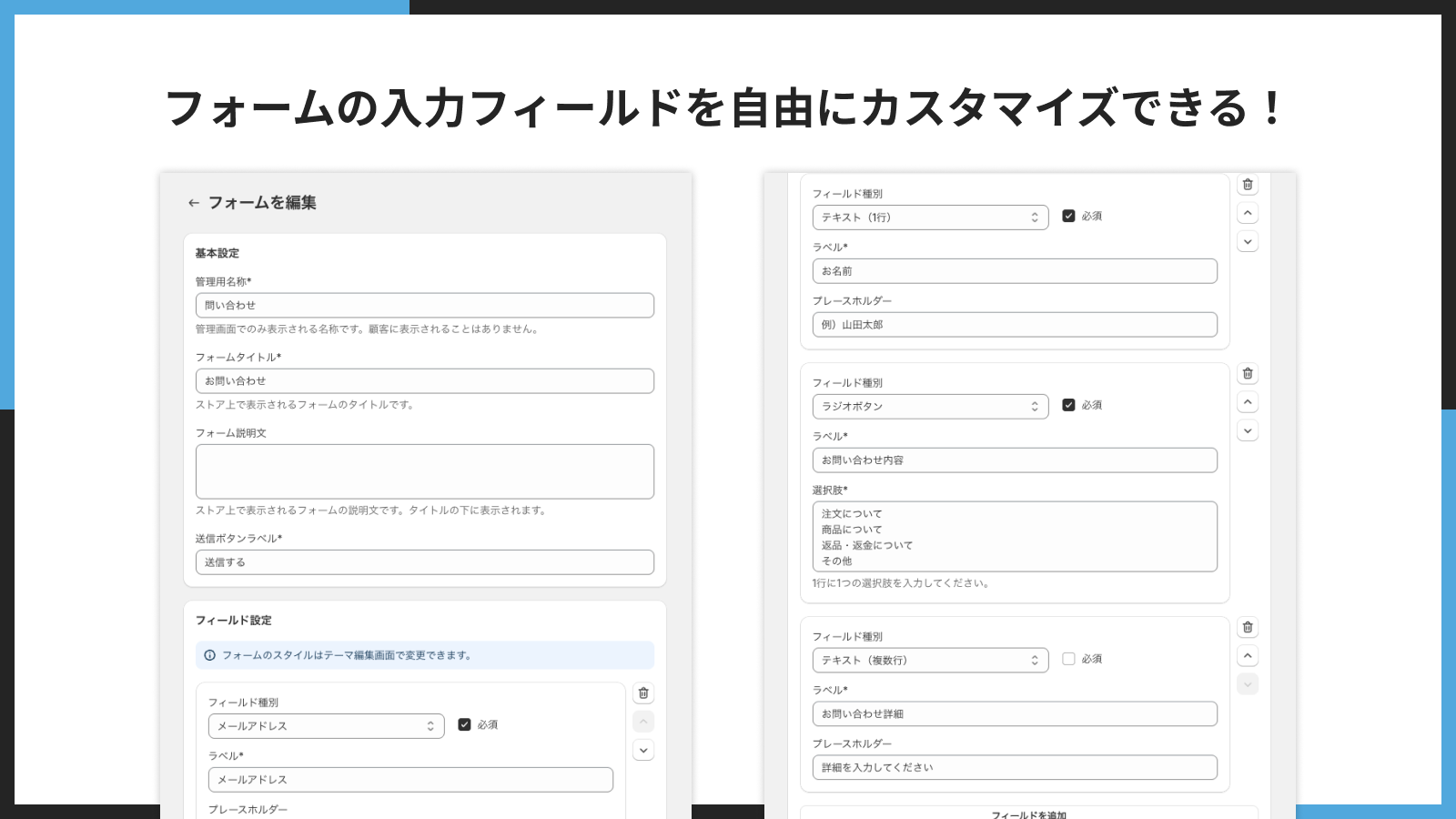Click the ラベル input containing お問い合わせ詳細
1456x819 pixels.
(x=1015, y=714)
